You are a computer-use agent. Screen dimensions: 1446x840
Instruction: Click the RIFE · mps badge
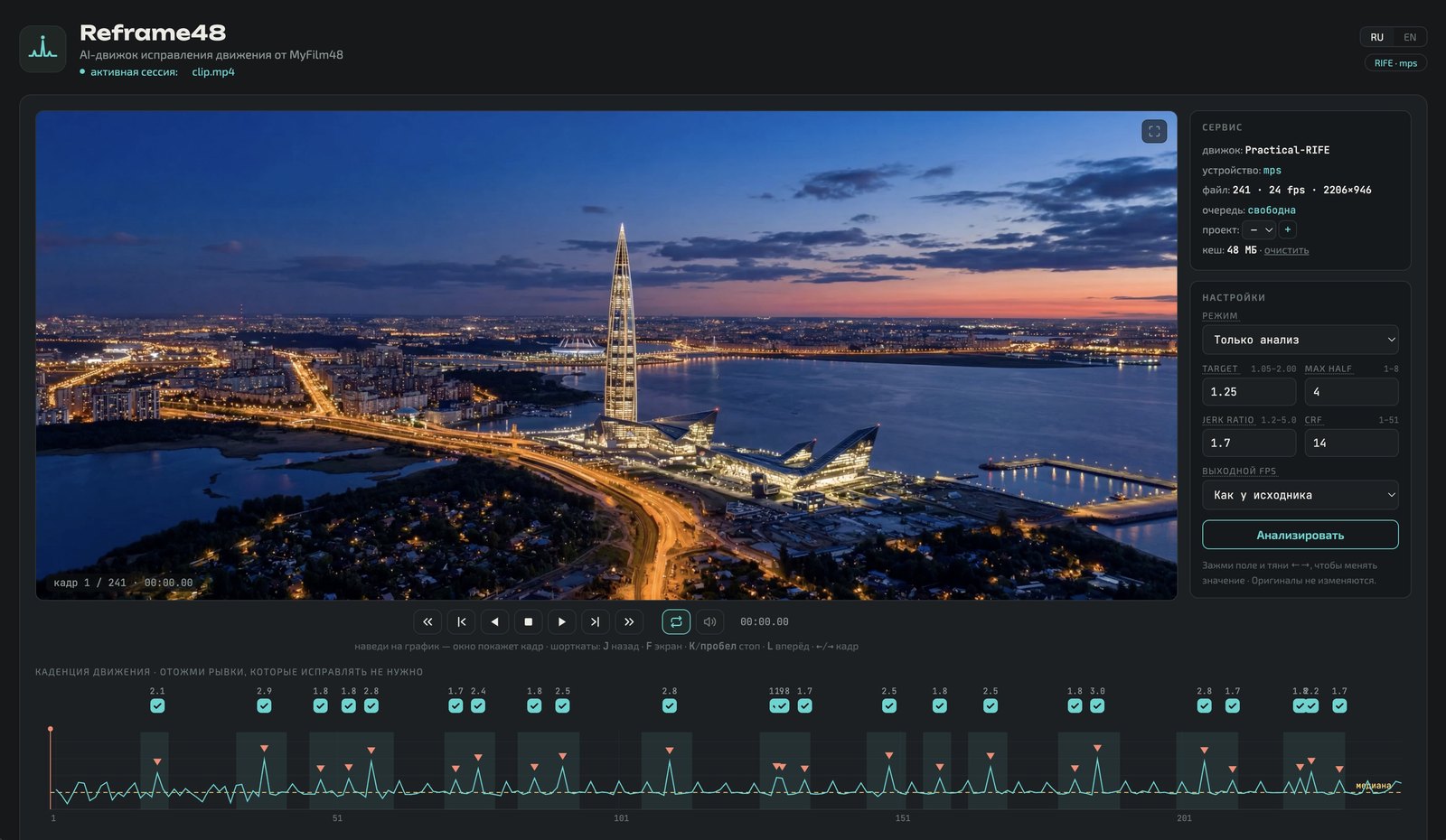pos(1395,63)
